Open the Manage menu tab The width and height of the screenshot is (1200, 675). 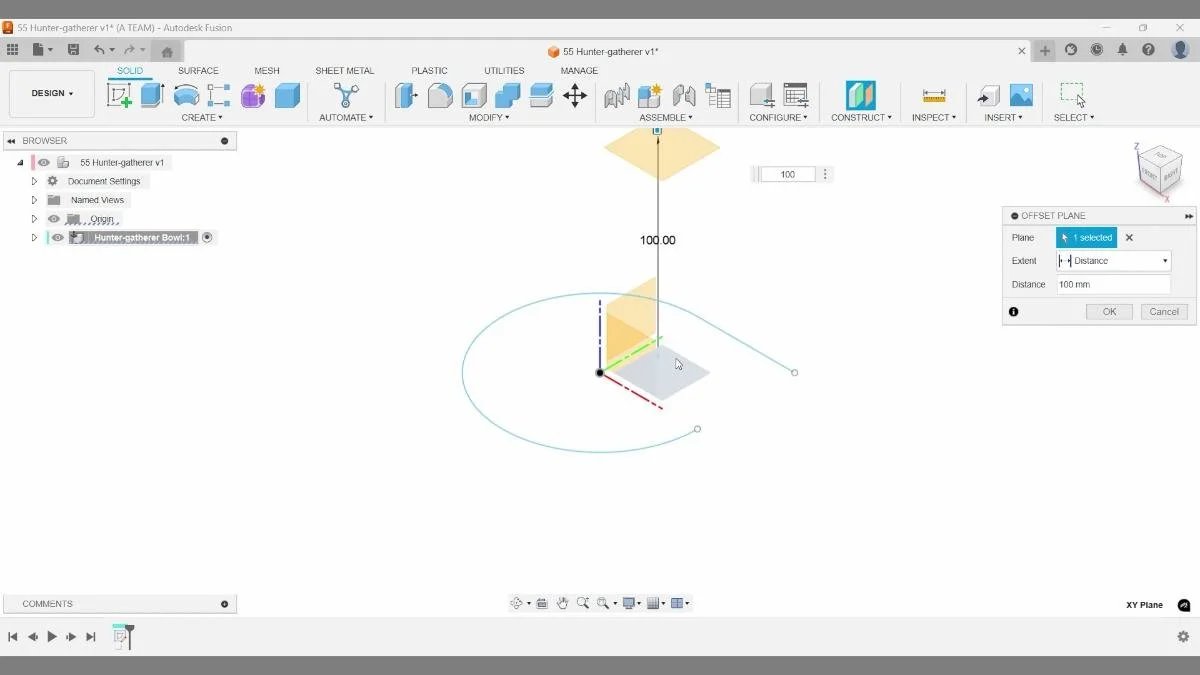pos(579,70)
